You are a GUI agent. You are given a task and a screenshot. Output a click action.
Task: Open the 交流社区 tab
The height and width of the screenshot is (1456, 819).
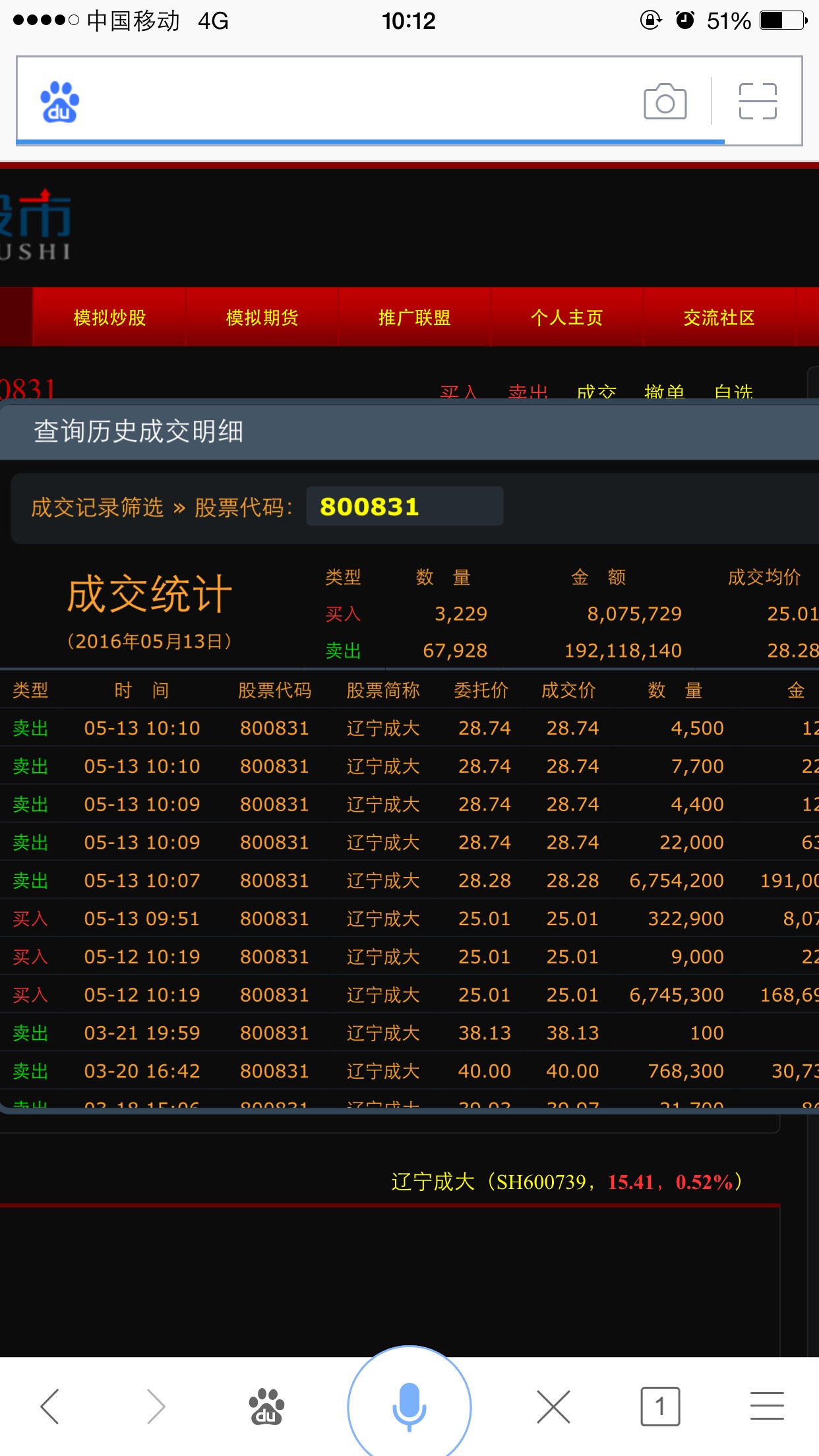[719, 317]
